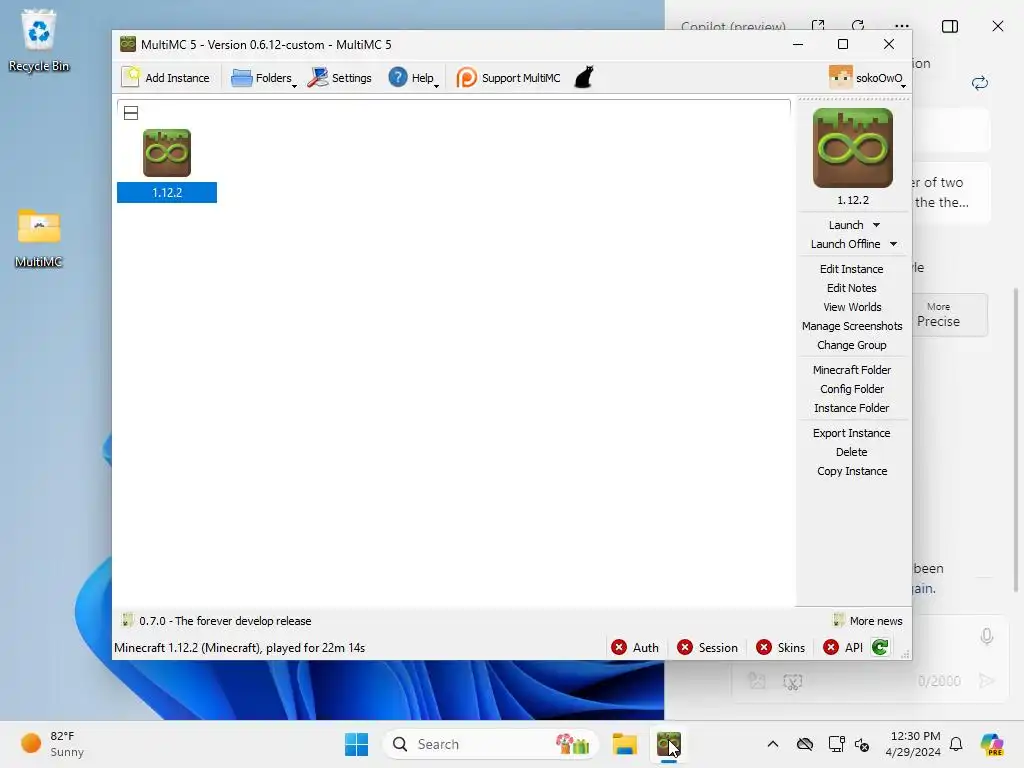Click the Skins status error icon
This screenshot has width=1024, height=768.
pyautogui.click(x=763, y=647)
